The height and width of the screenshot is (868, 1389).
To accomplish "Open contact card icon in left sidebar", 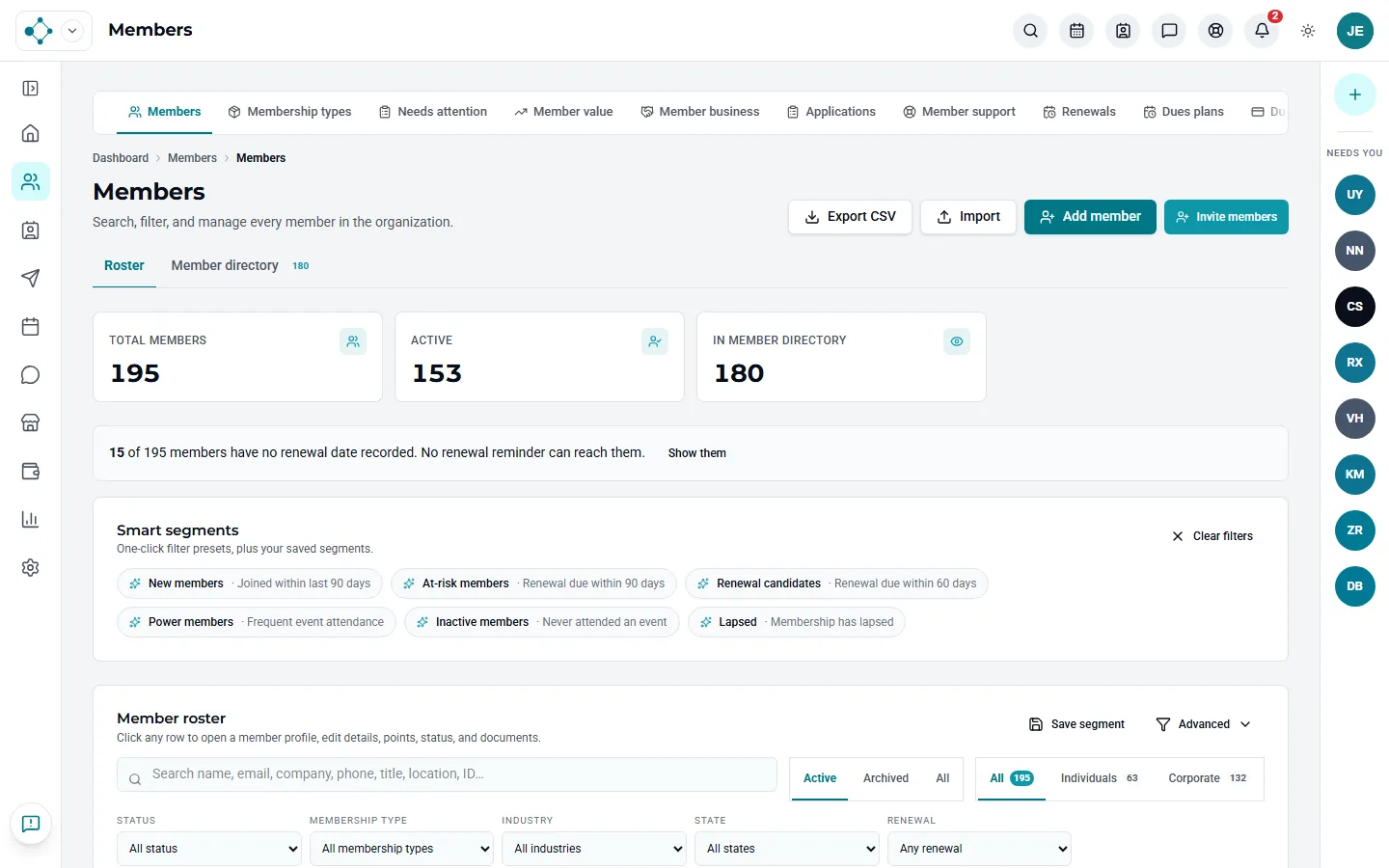I will tap(31, 230).
